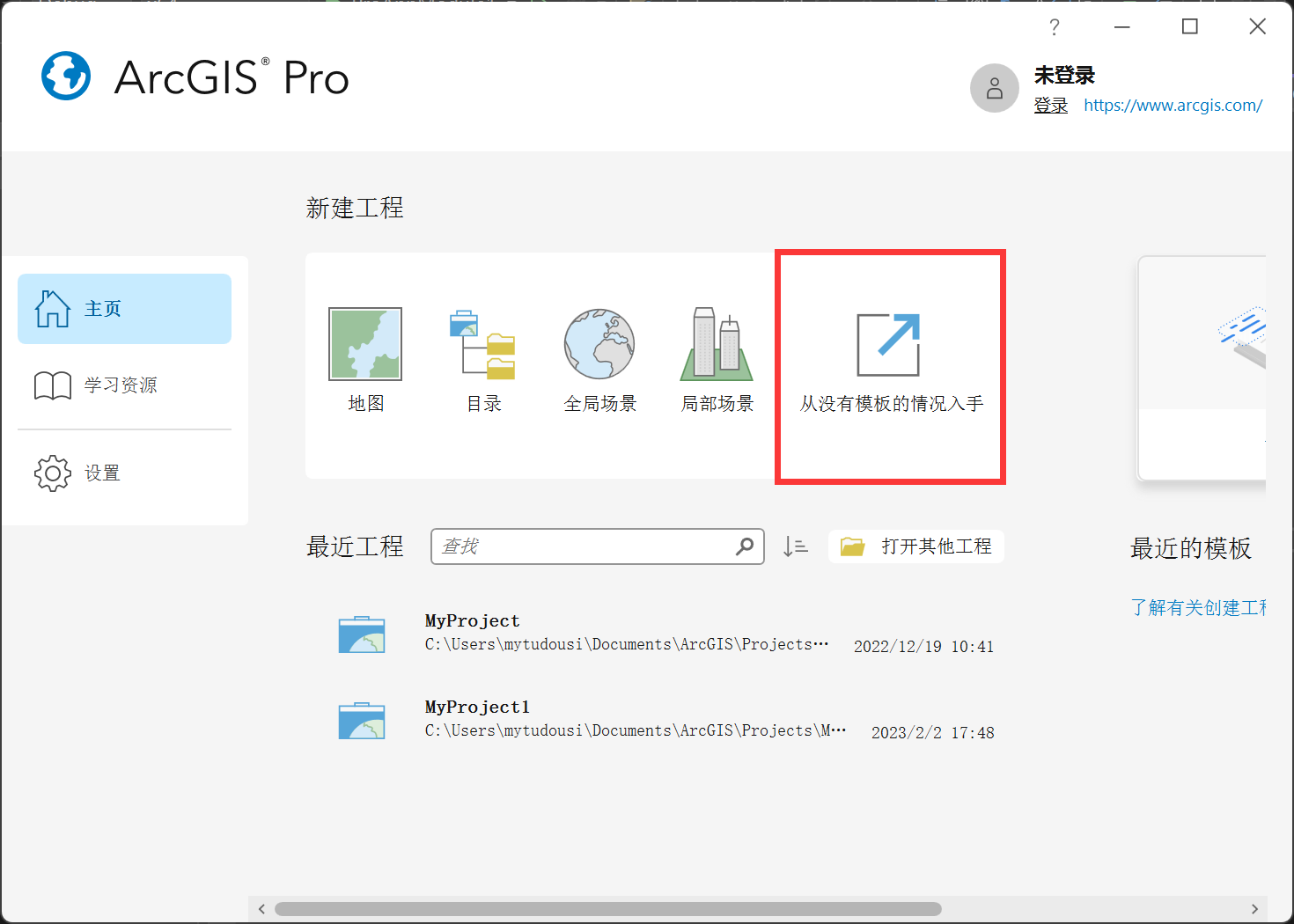This screenshot has height=924, width=1294.
Task: Click the template thumbnail card on the right
Action: [x=1202, y=368]
